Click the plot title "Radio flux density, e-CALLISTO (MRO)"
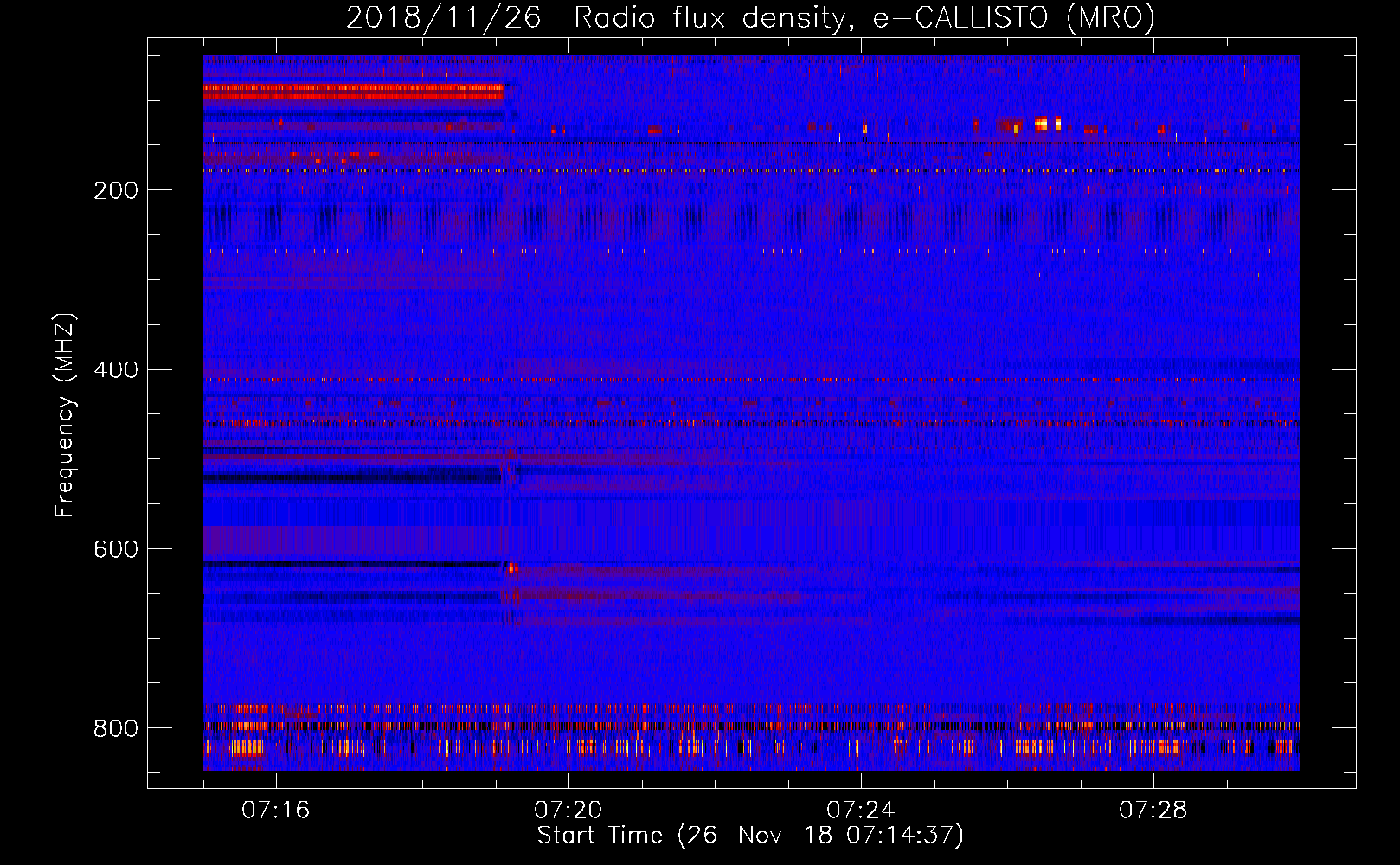 864,17
